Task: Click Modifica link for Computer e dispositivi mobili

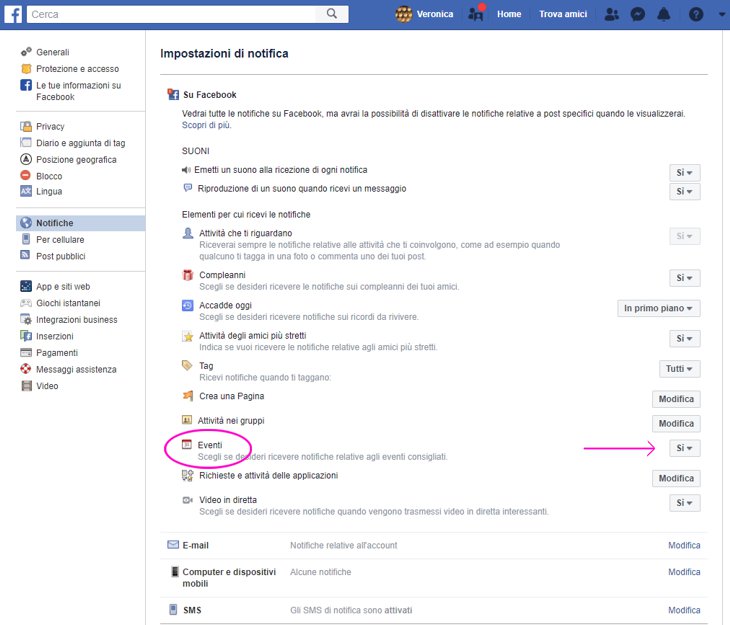Action: (x=684, y=572)
